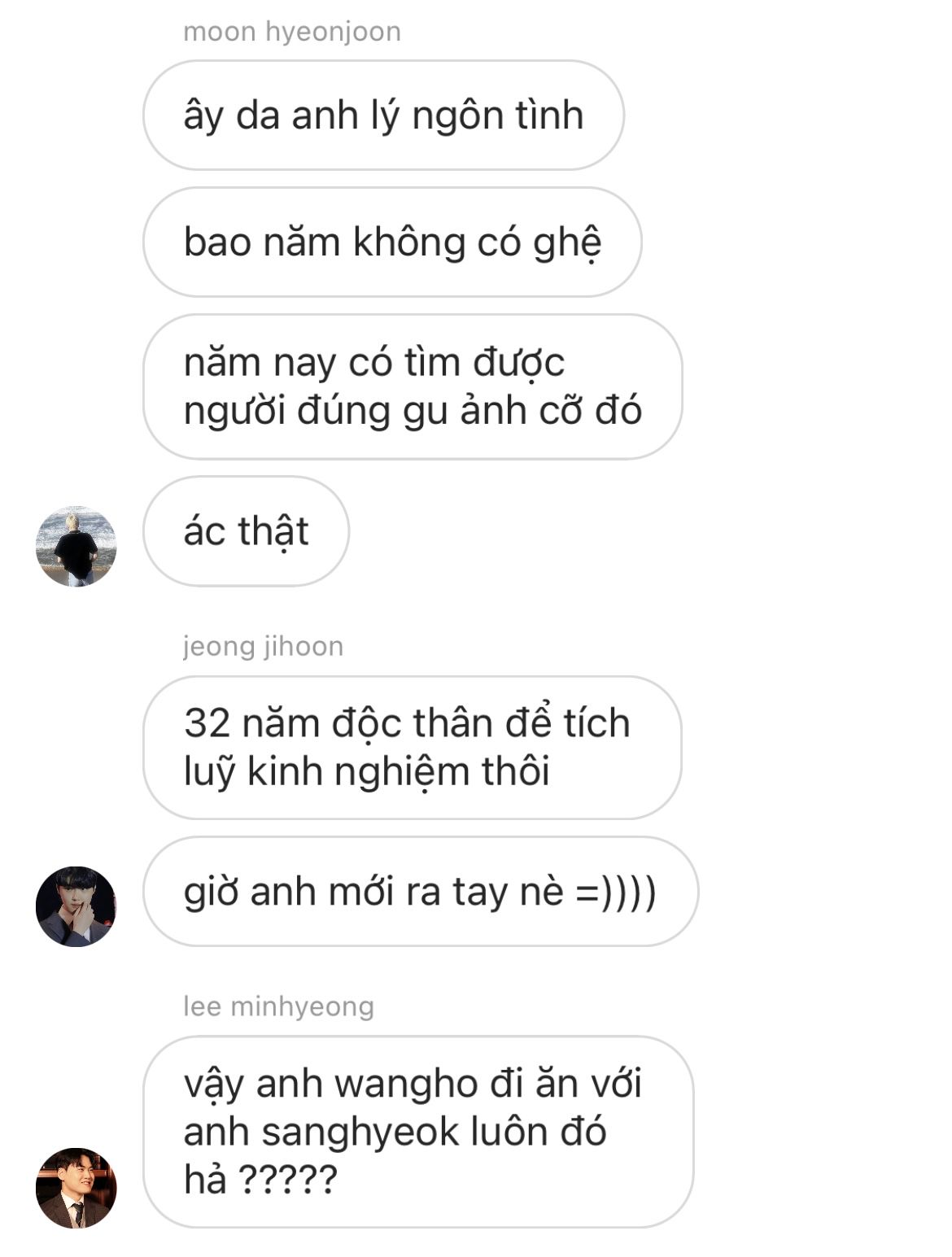Image resolution: width=952 pixels, height=1257 pixels.
Task: Select the "ác thật" message bubble
Action: pyautogui.click(x=246, y=531)
